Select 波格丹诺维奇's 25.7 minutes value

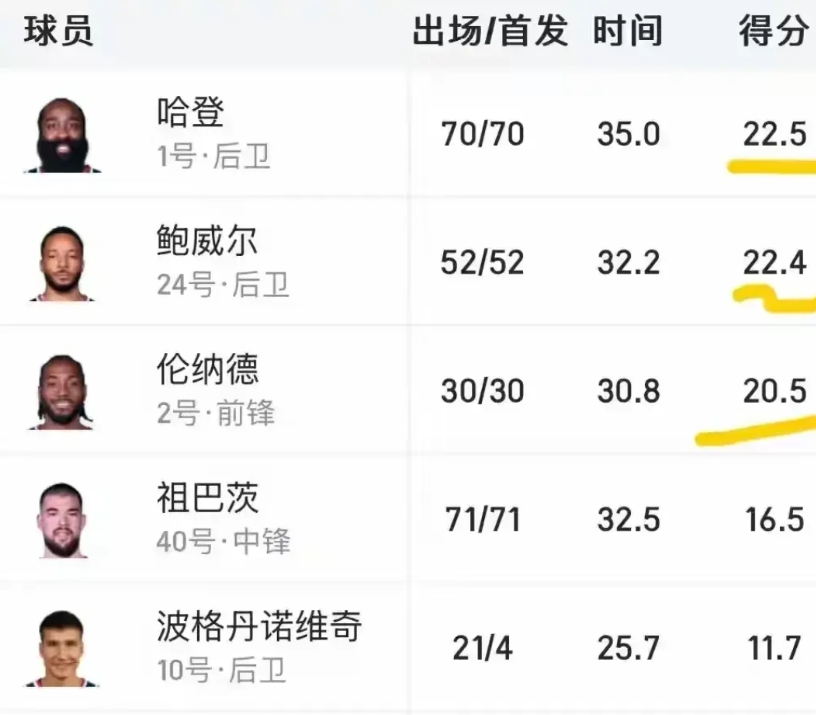pos(629,648)
